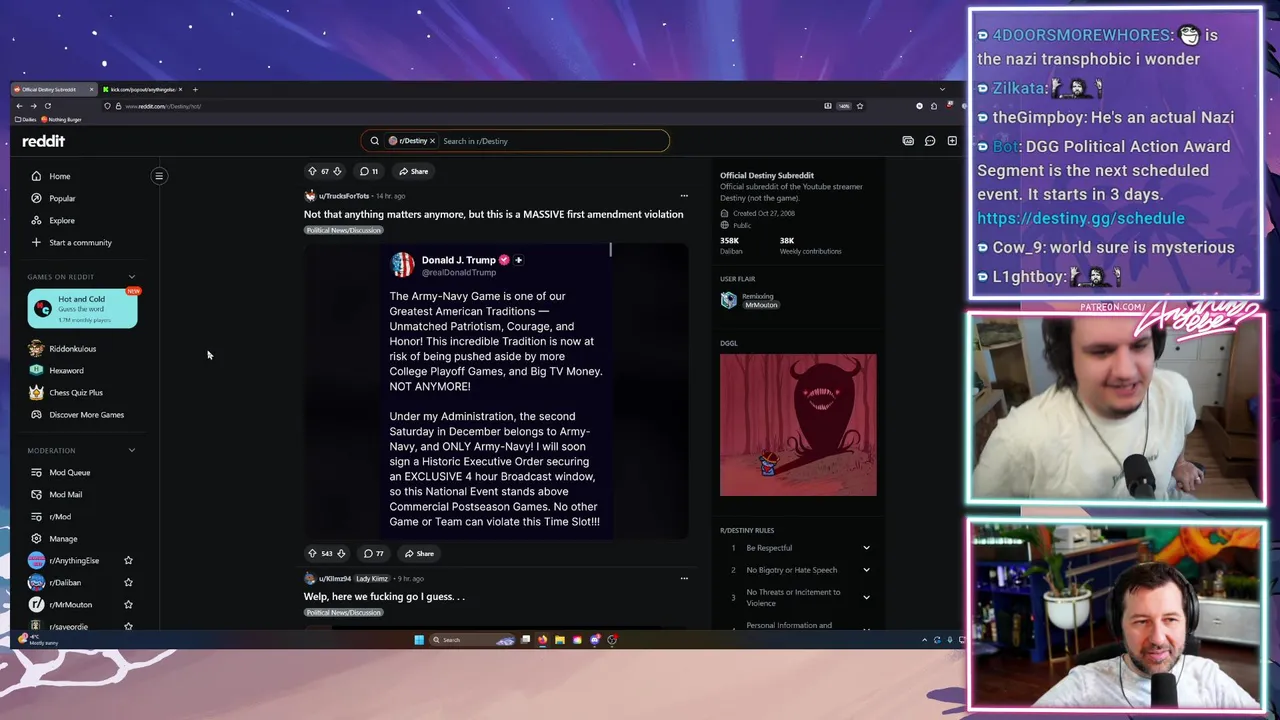Go forward with browser forward arrow

click(x=33, y=106)
